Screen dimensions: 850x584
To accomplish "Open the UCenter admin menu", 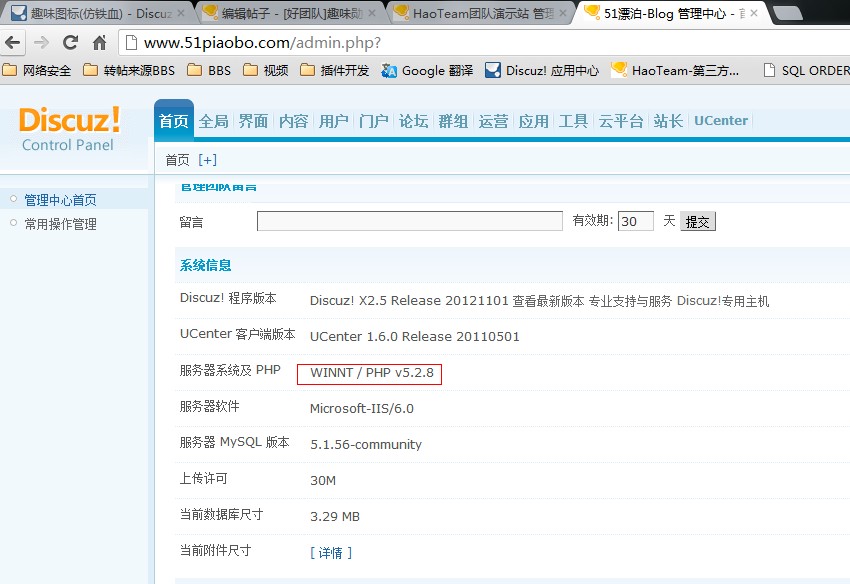I will click(720, 120).
